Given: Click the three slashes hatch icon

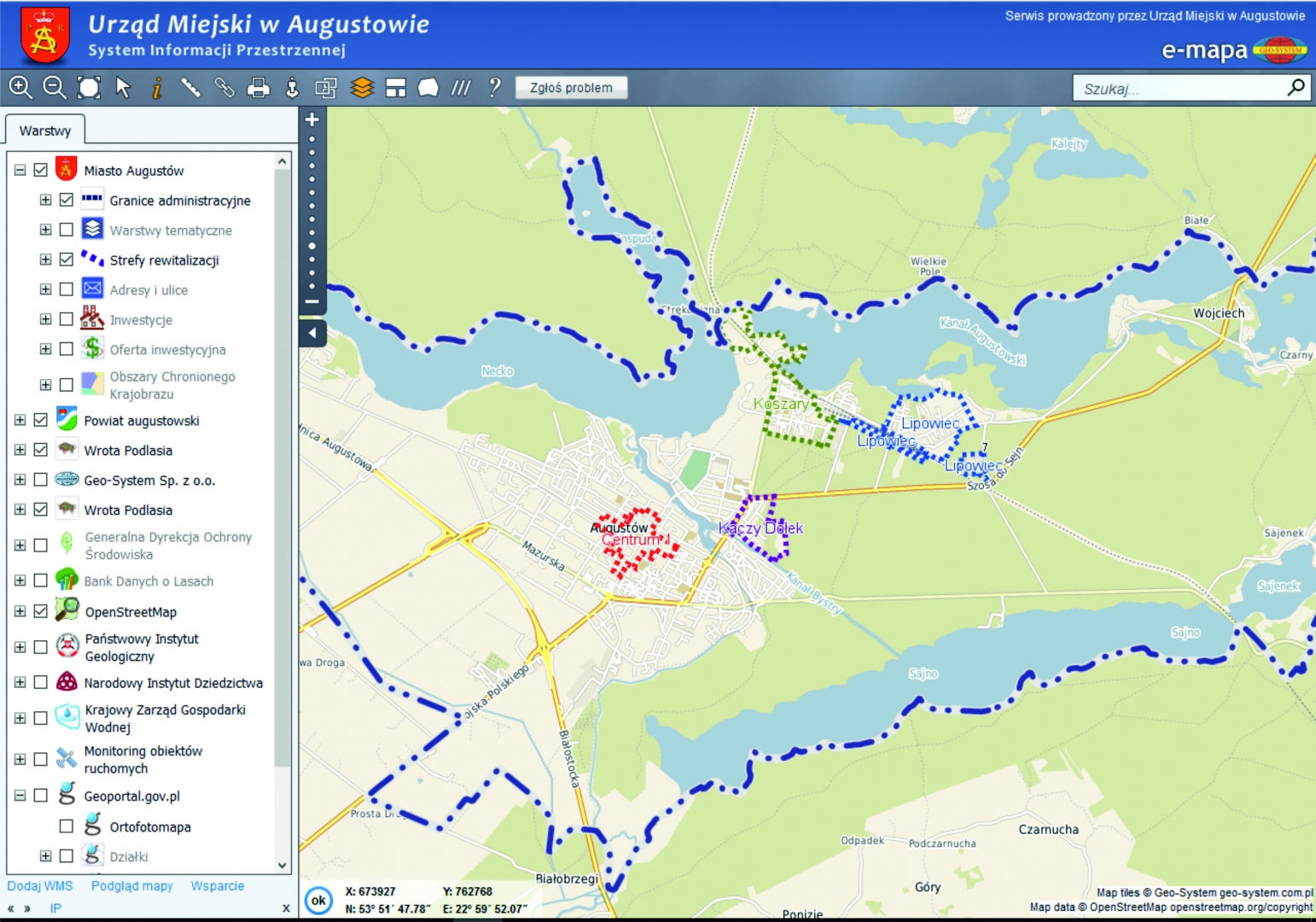Looking at the screenshot, I should click(461, 87).
